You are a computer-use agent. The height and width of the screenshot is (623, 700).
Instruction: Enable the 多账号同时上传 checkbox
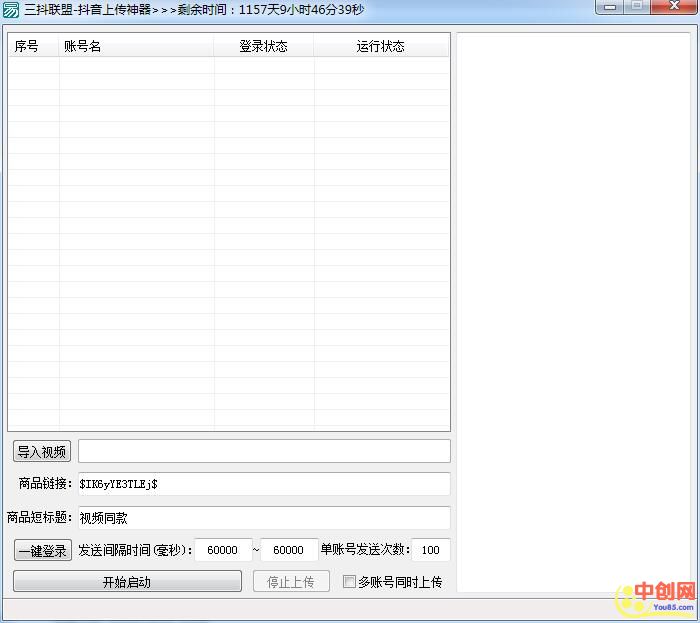[x=349, y=581]
